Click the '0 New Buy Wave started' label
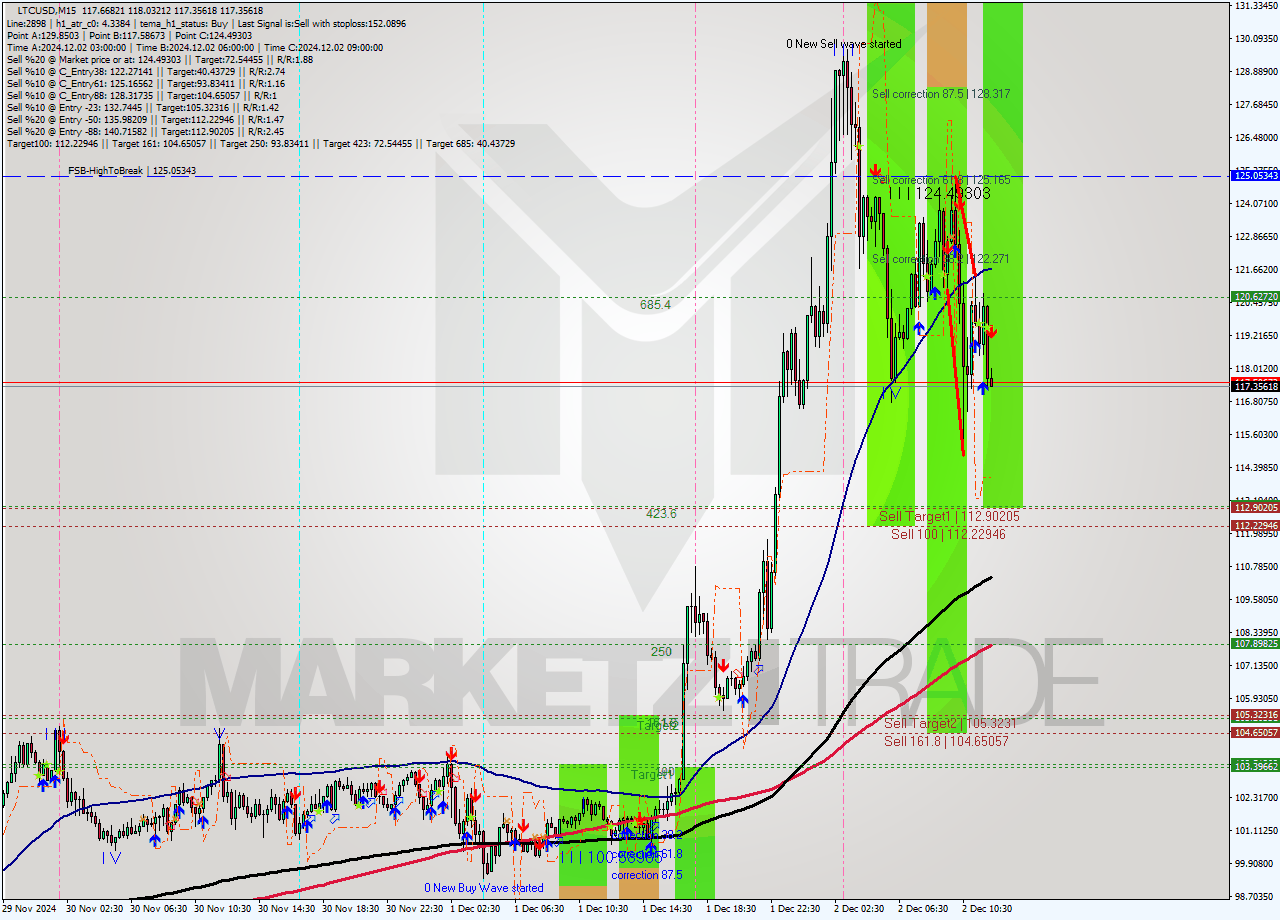Viewport: 1280px width, 920px height. point(484,887)
